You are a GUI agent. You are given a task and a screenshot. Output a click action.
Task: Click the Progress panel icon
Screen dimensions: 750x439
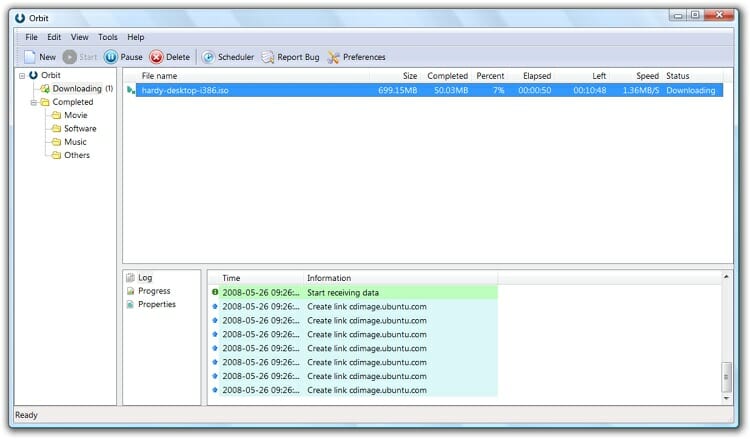(130, 291)
